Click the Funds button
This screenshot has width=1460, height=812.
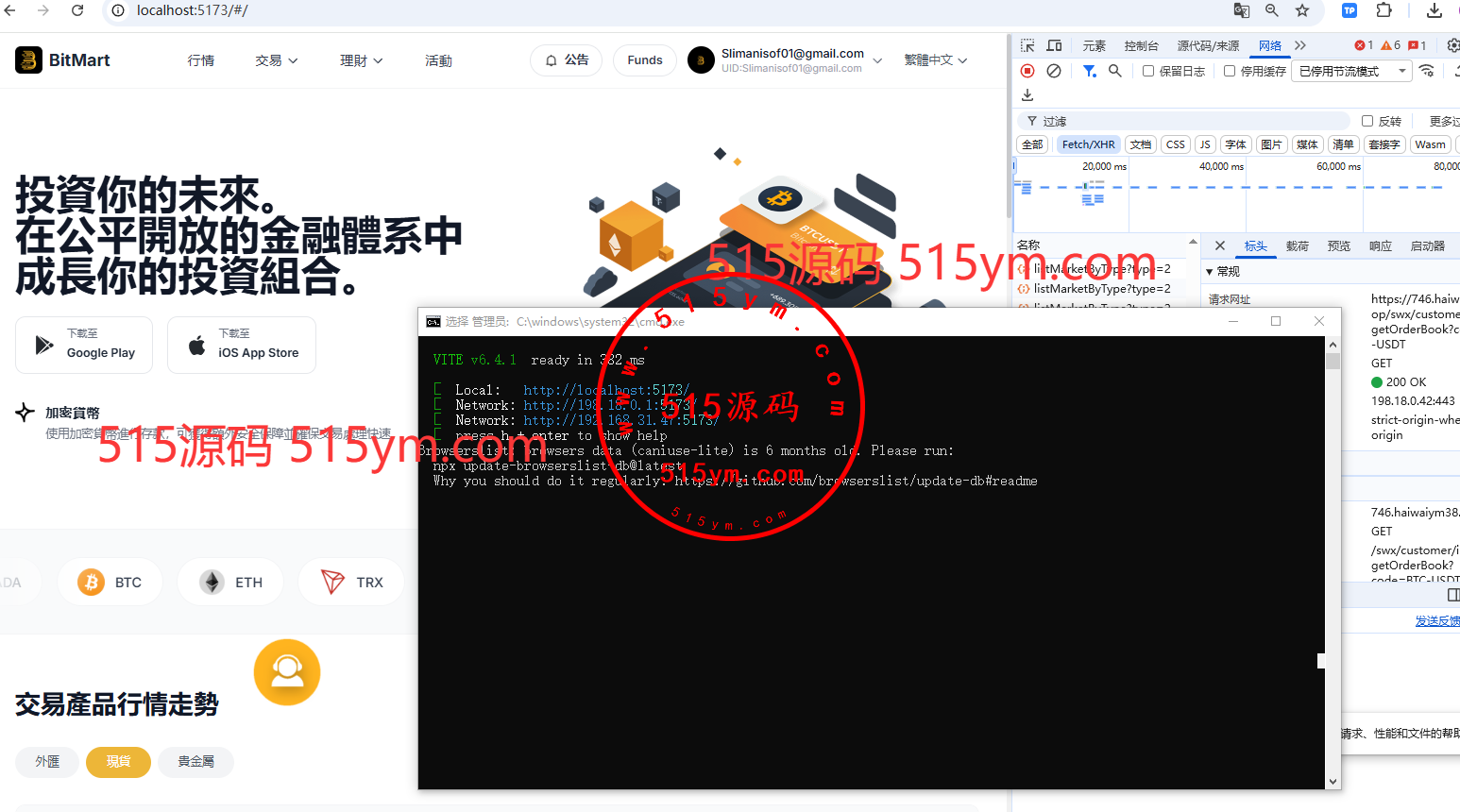[x=645, y=60]
